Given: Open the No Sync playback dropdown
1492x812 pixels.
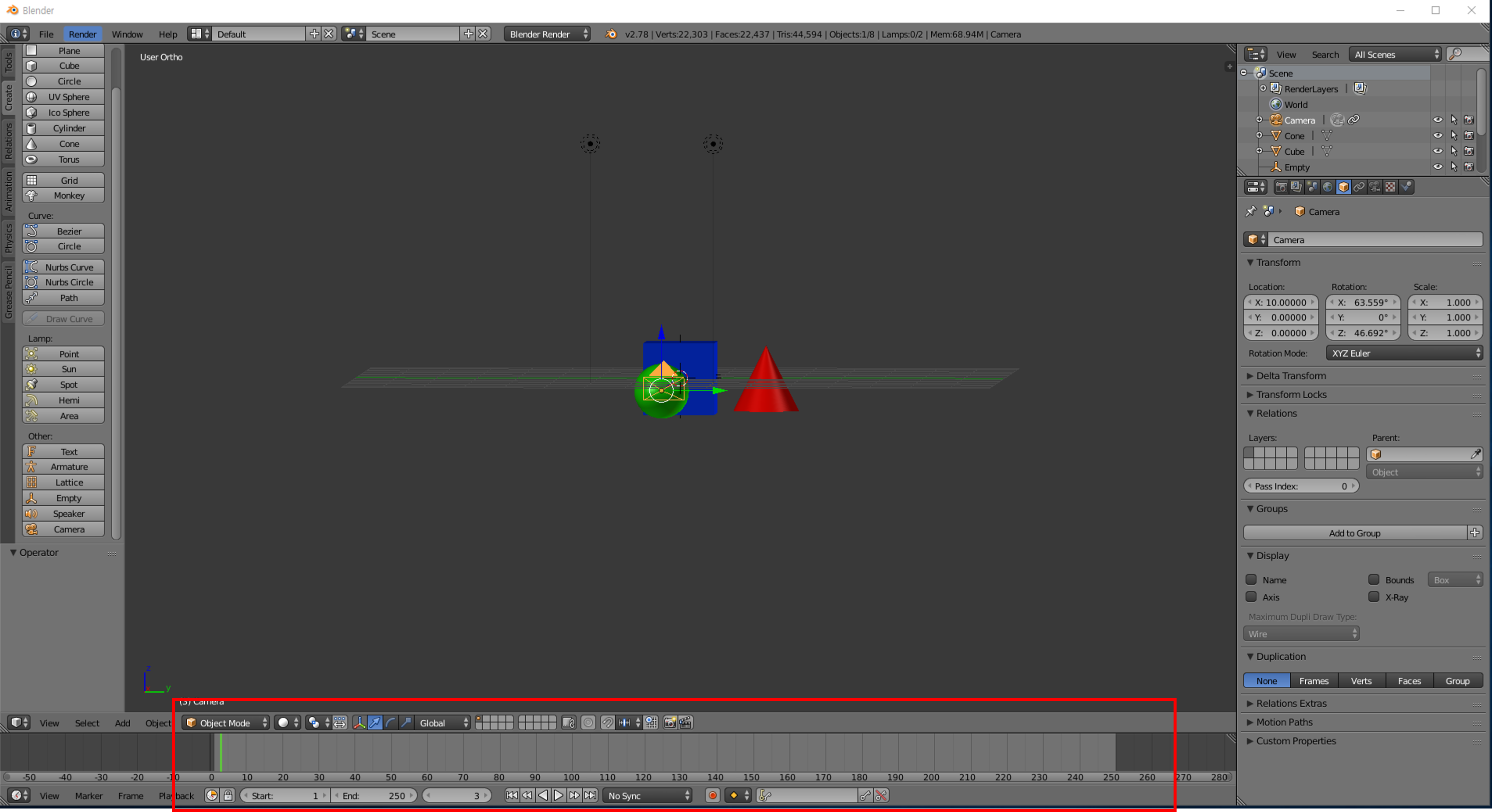Looking at the screenshot, I should point(647,796).
